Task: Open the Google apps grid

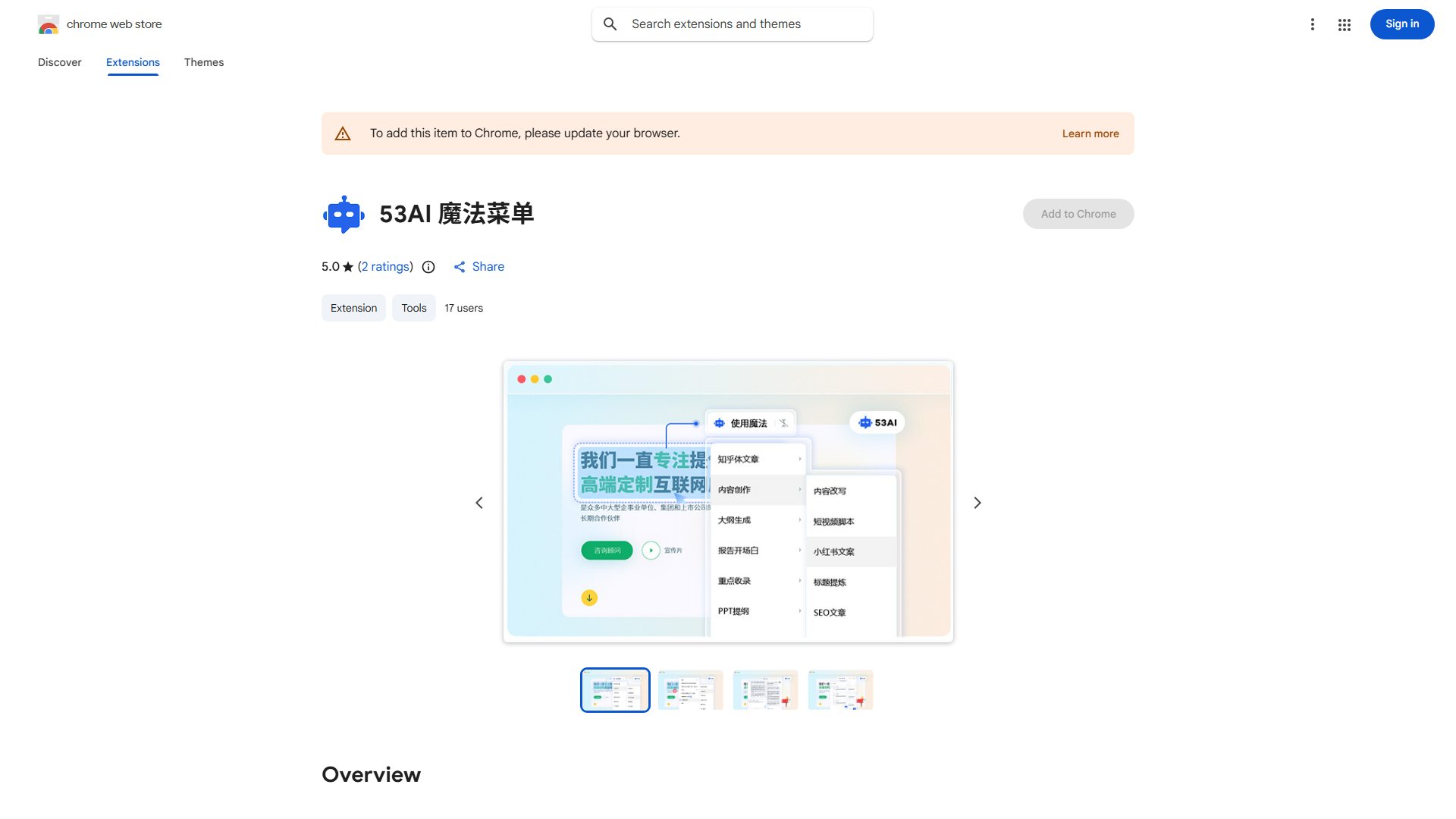Action: coord(1345,24)
